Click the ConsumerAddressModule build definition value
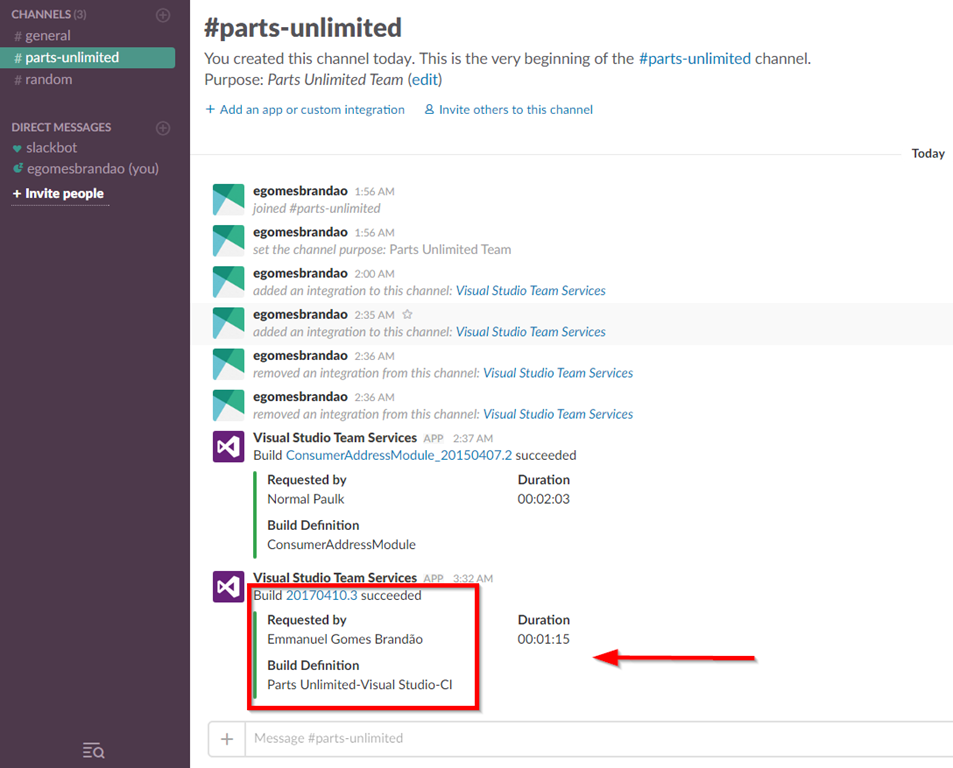Screen dimensions: 953x768 tap(342, 544)
